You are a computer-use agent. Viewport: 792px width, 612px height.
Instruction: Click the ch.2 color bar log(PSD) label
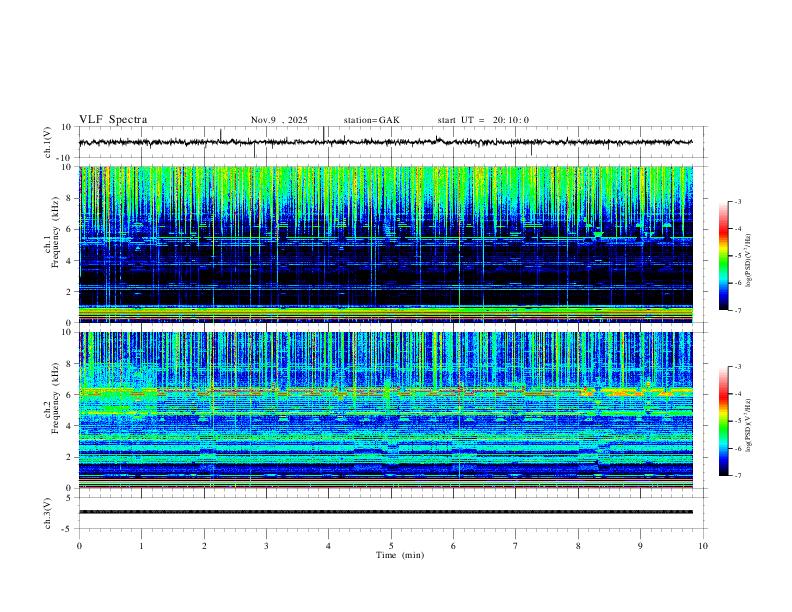coord(749,426)
